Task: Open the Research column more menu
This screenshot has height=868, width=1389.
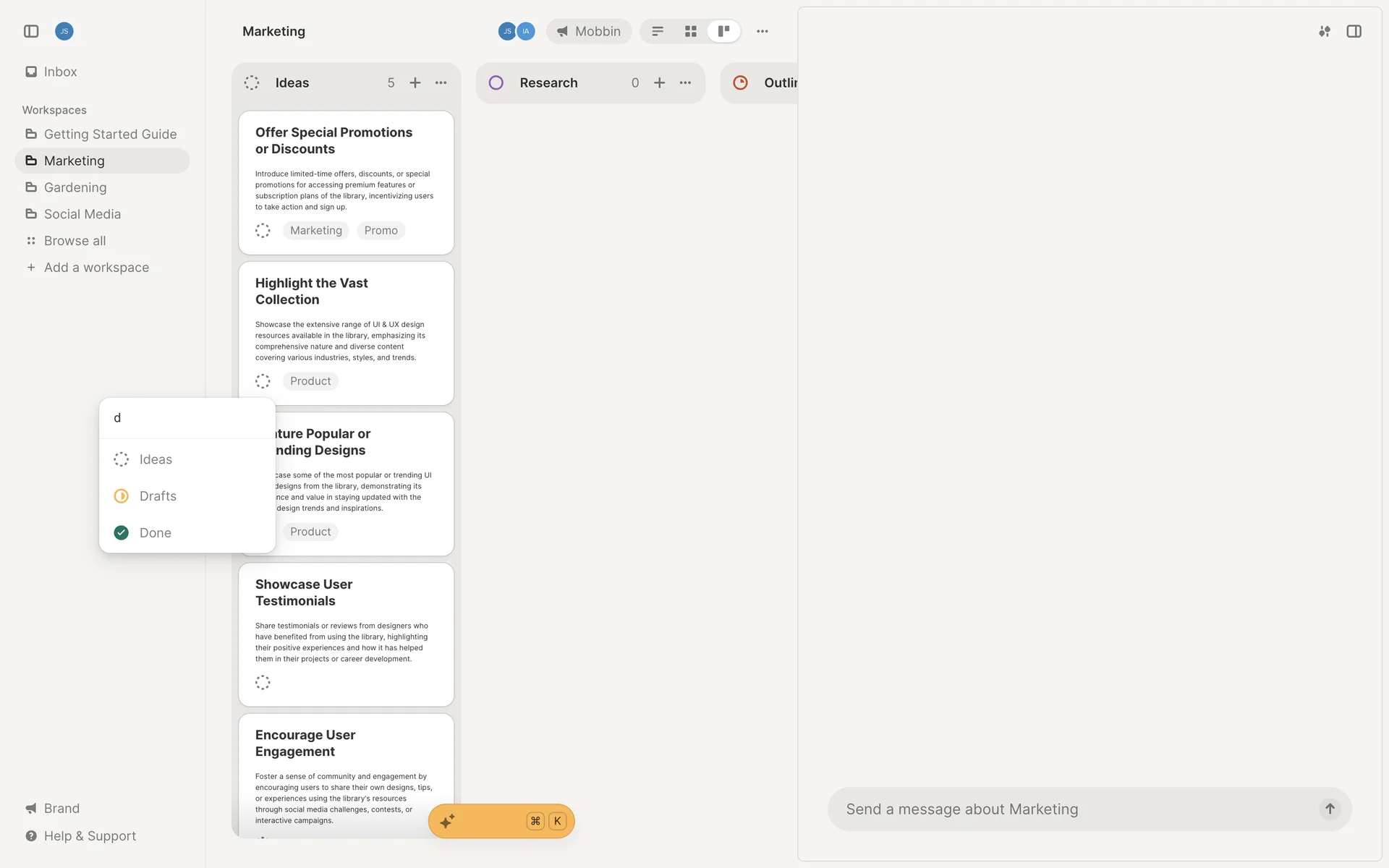Action: click(685, 83)
